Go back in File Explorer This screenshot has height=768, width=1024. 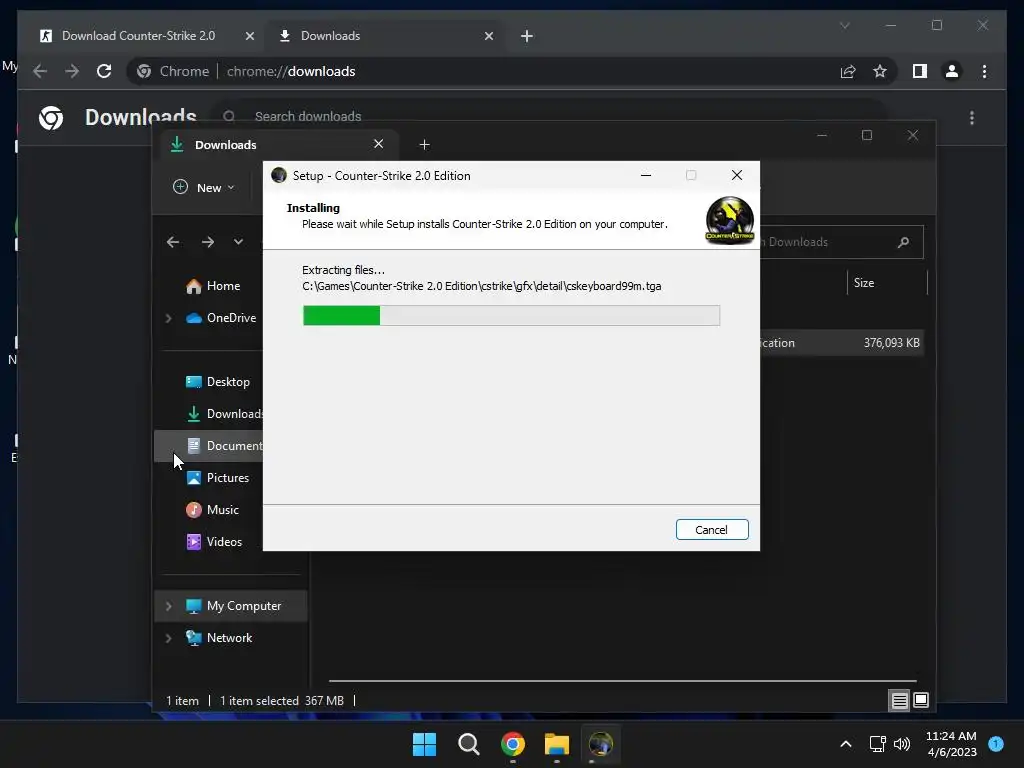click(x=172, y=242)
